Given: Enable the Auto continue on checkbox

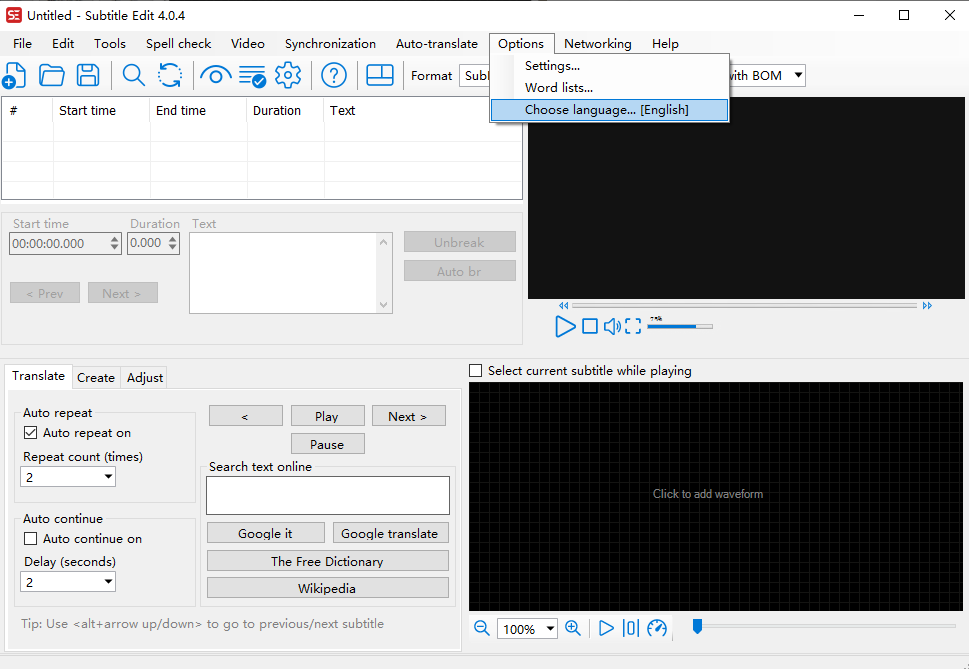Looking at the screenshot, I should pos(31,539).
